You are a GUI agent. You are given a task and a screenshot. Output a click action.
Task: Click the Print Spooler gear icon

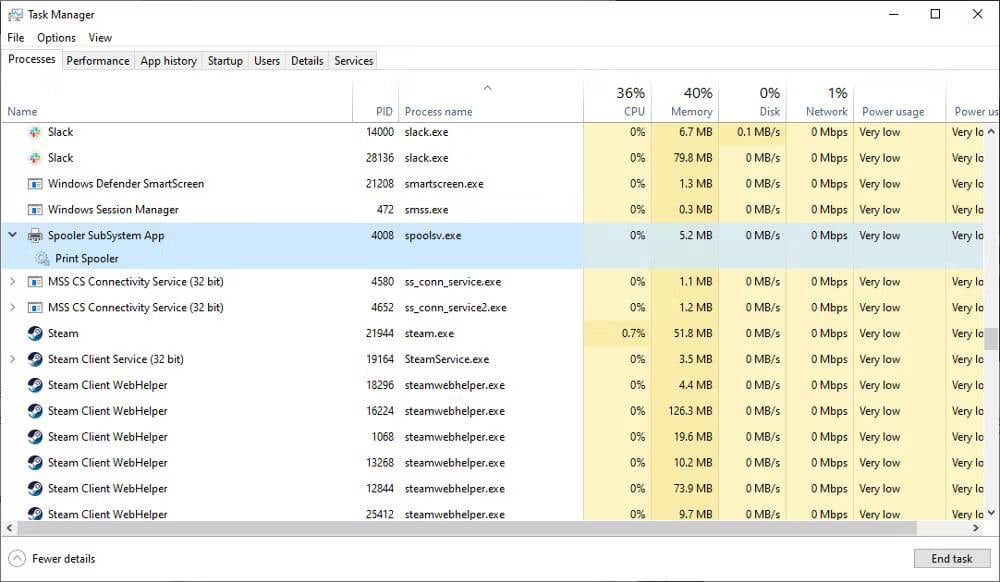41,258
